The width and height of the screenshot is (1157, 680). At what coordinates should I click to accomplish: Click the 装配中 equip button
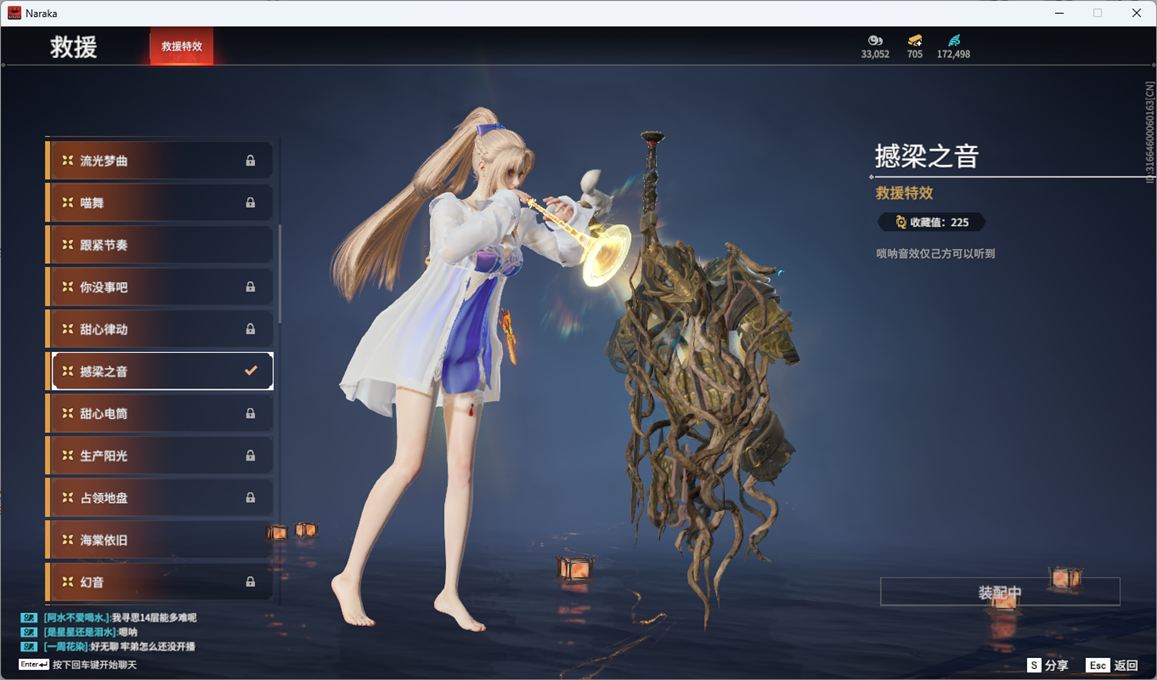[1000, 591]
